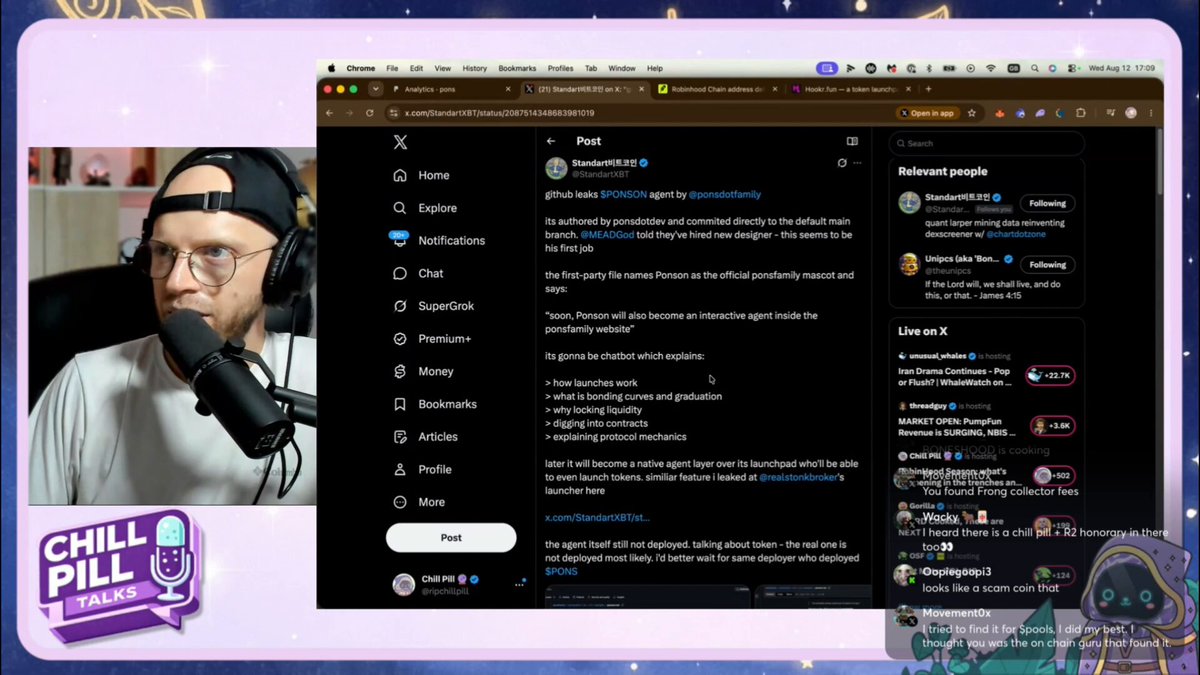Switch to Robinhood Chain address tab
This screenshot has width=1200, height=675.
click(x=717, y=89)
